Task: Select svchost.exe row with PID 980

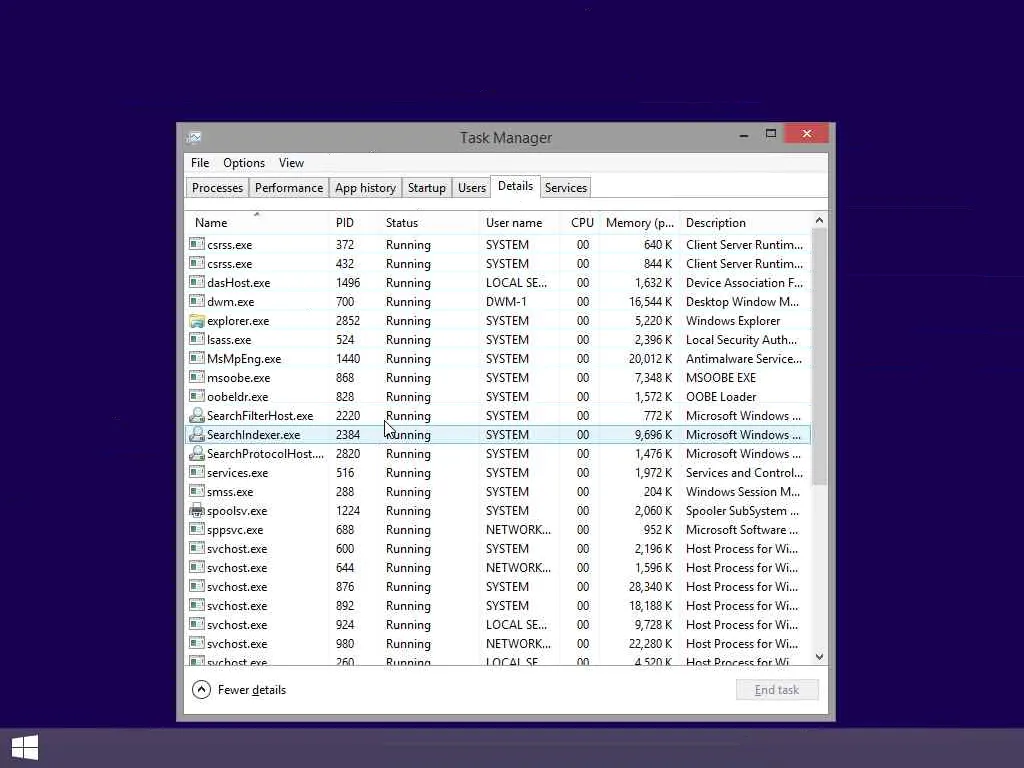Action: 498,643
